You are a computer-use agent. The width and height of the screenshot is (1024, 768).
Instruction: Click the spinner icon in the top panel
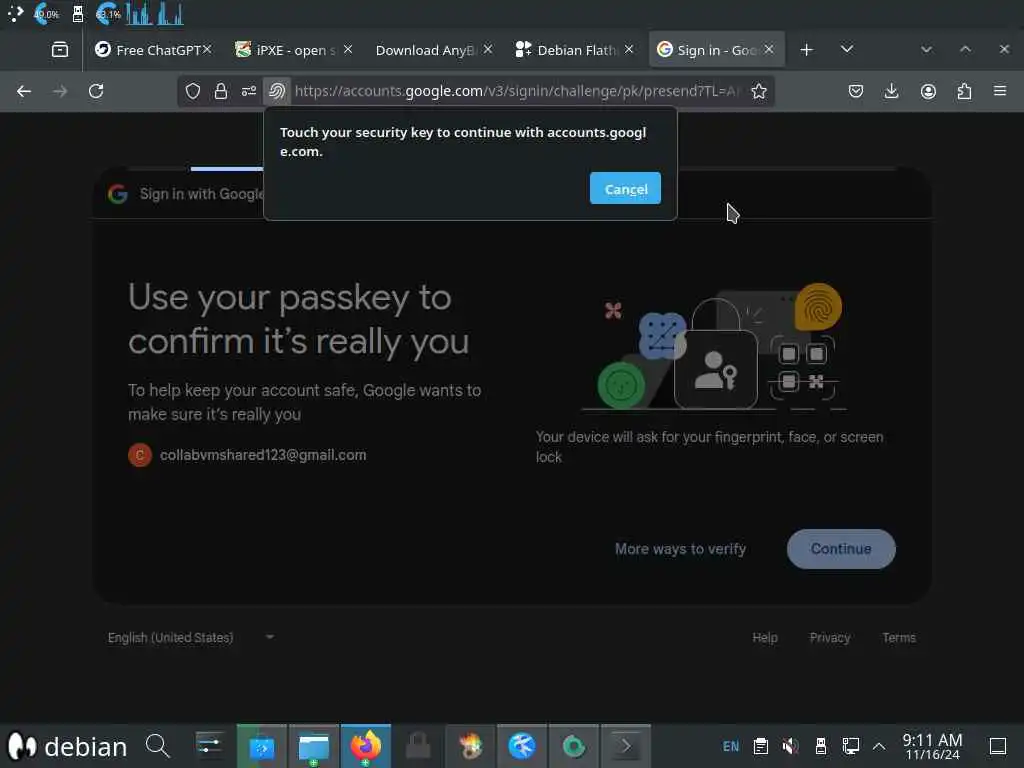point(15,13)
